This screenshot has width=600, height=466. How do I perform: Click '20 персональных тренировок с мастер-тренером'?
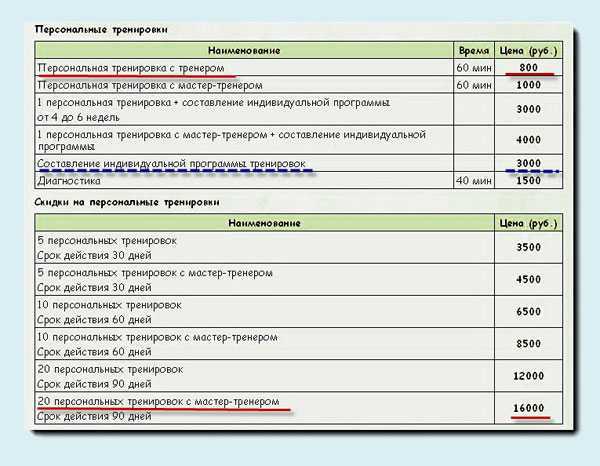(x=158, y=402)
